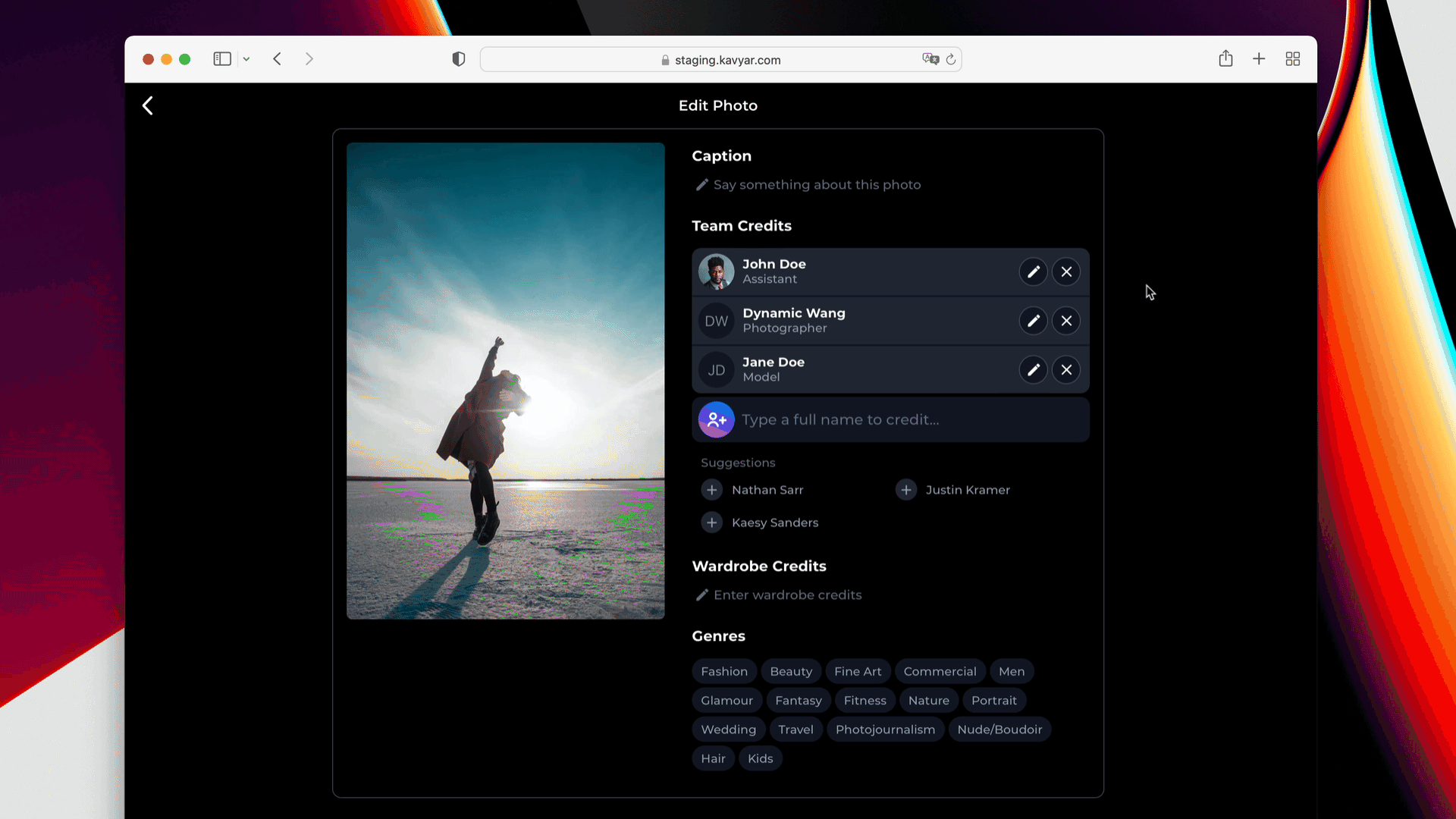This screenshot has height=819, width=1456.
Task: Go forward in Safari history
Action: pyautogui.click(x=309, y=59)
